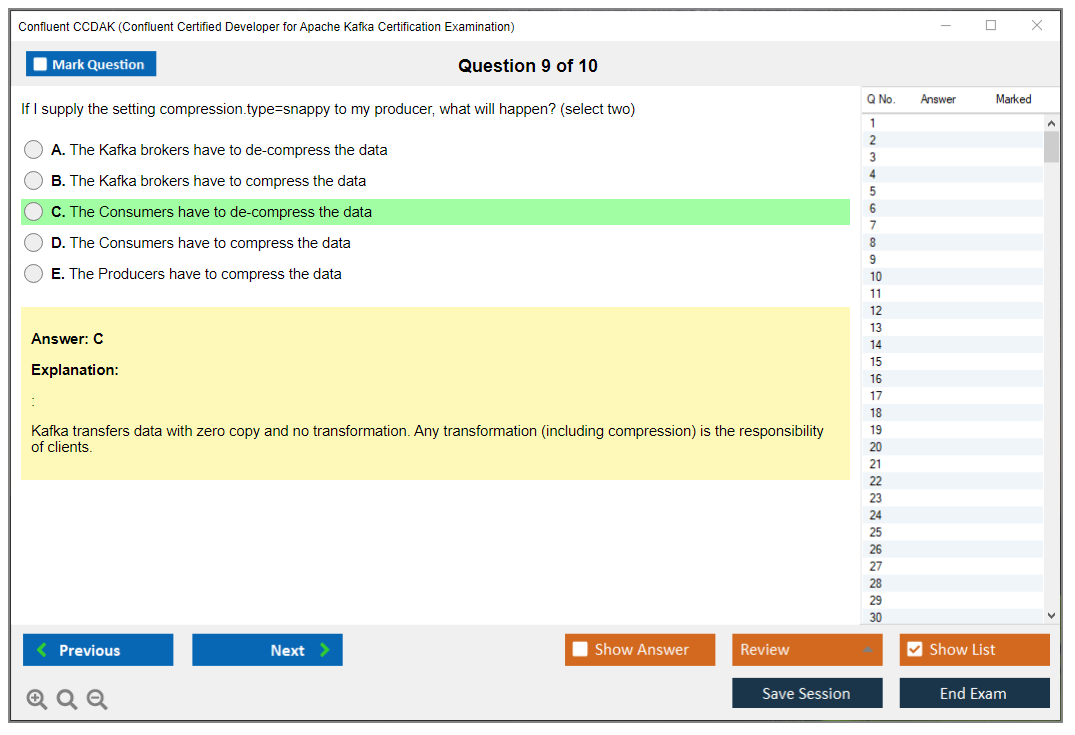This screenshot has height=735, width=1075.
Task: Click the zoom out magnifier icon
Action: pyautogui.click(x=97, y=699)
